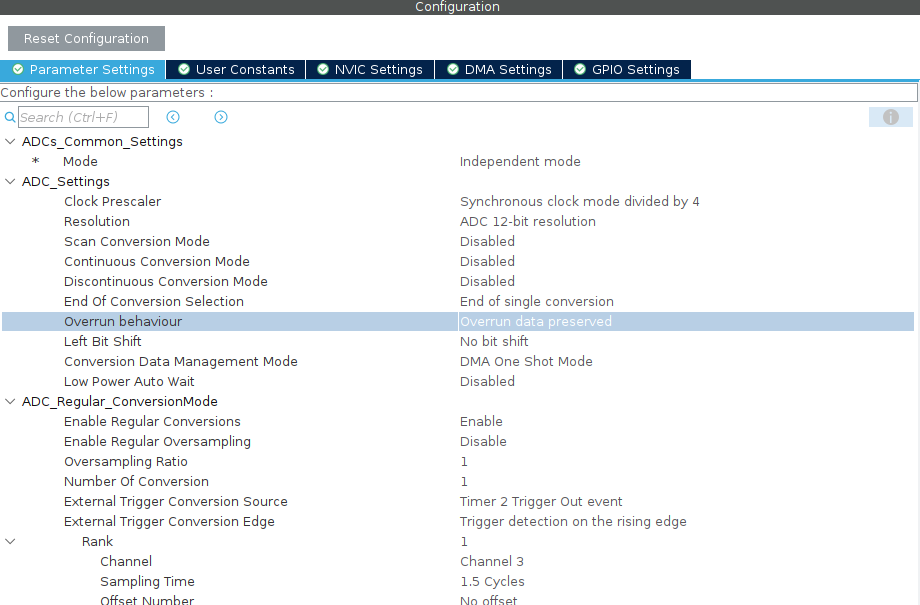This screenshot has width=920, height=605.
Task: Select External Trigger Conversion Edge parameter
Action: [x=169, y=521]
